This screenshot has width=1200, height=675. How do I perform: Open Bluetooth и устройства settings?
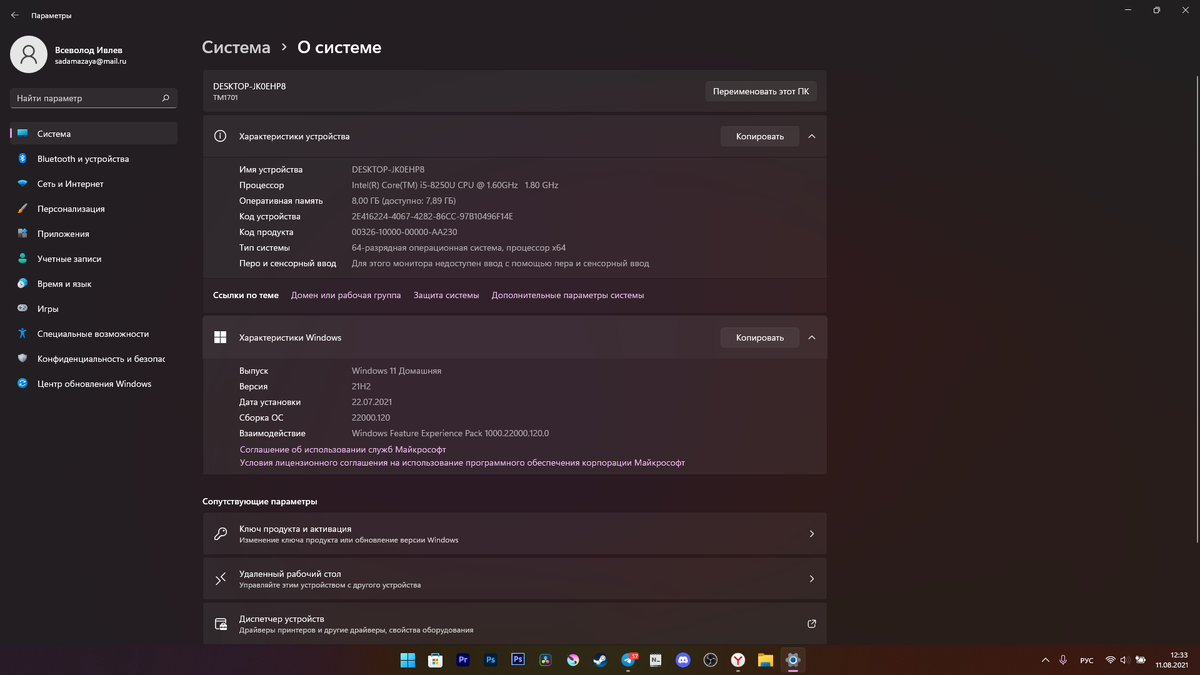point(93,158)
